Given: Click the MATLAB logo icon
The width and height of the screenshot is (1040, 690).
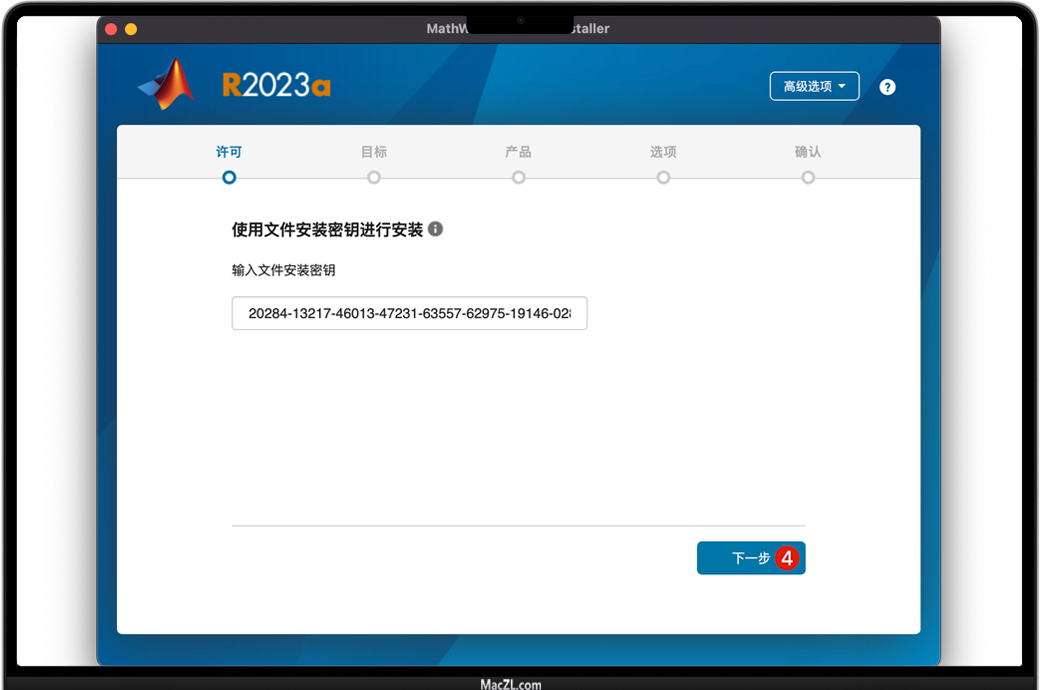Looking at the screenshot, I should pos(166,84).
